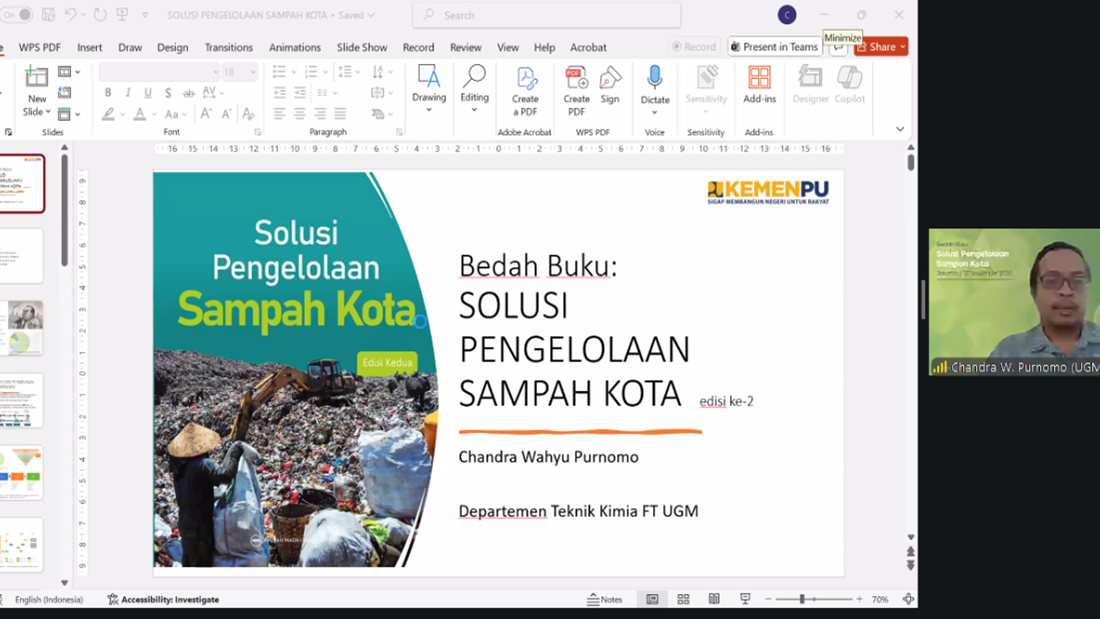This screenshot has width=1100, height=619.
Task: Apply the text highlight color
Action: click(108, 114)
